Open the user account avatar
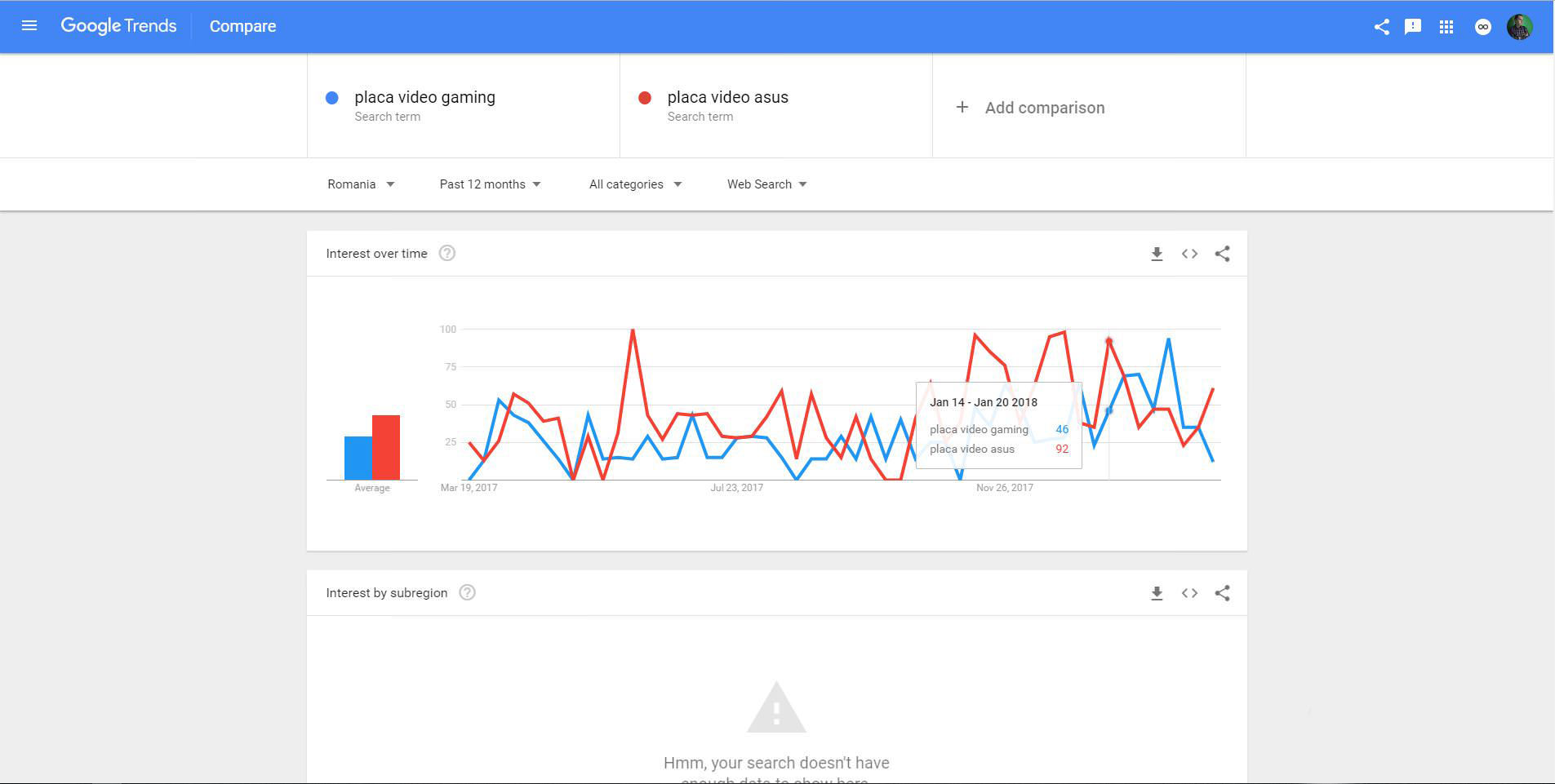 pyautogui.click(x=1519, y=27)
